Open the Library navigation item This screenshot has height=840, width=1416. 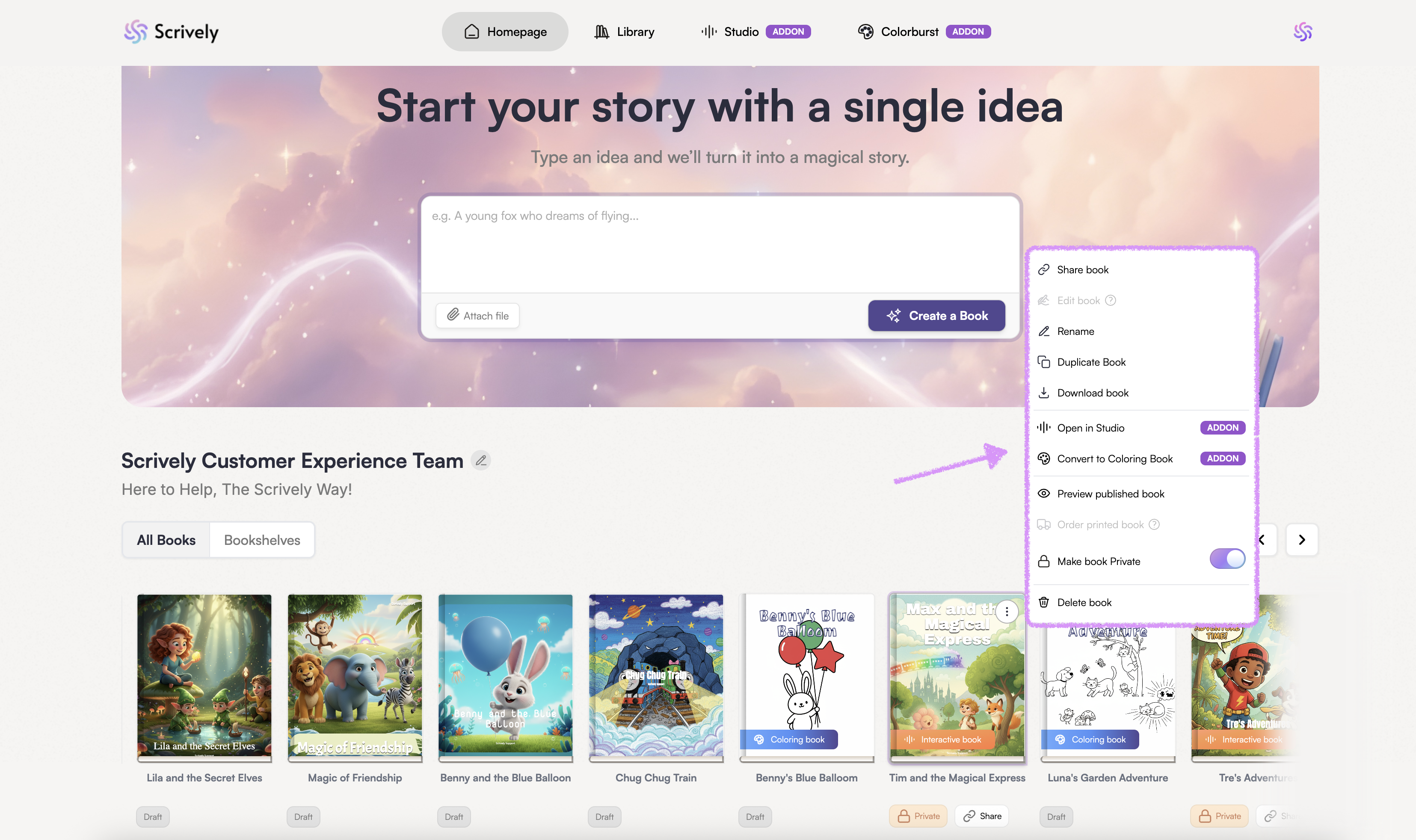pos(624,32)
